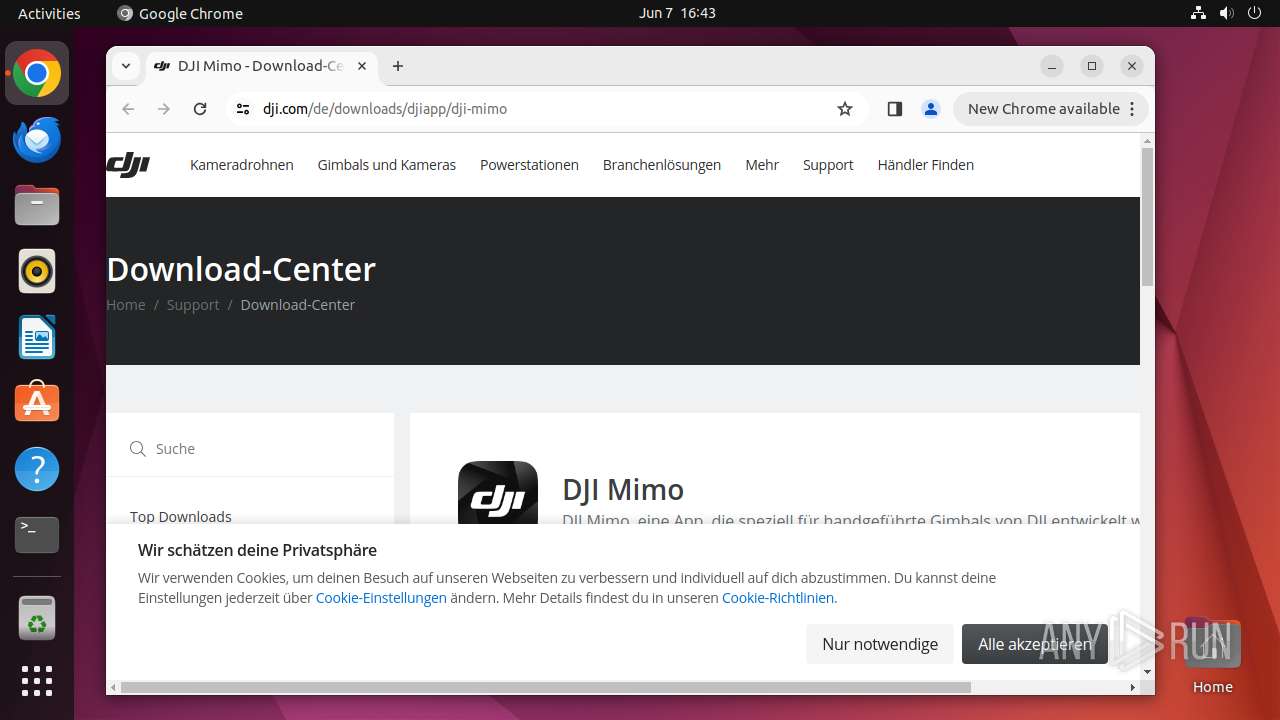This screenshot has width=1280, height=720.
Task: Open the Help app from the dock
Action: [x=37, y=469]
